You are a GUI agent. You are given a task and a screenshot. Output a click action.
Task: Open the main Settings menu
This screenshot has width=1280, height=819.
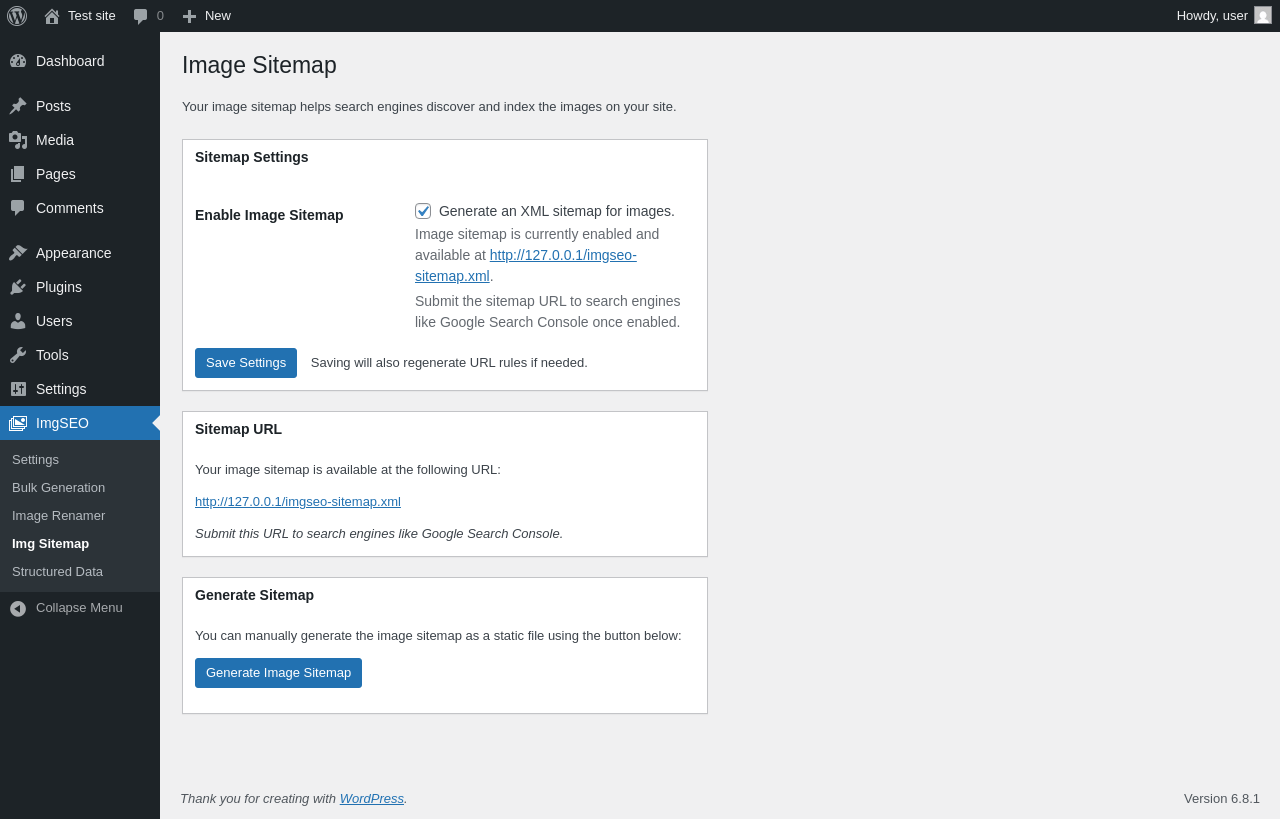click(x=80, y=389)
